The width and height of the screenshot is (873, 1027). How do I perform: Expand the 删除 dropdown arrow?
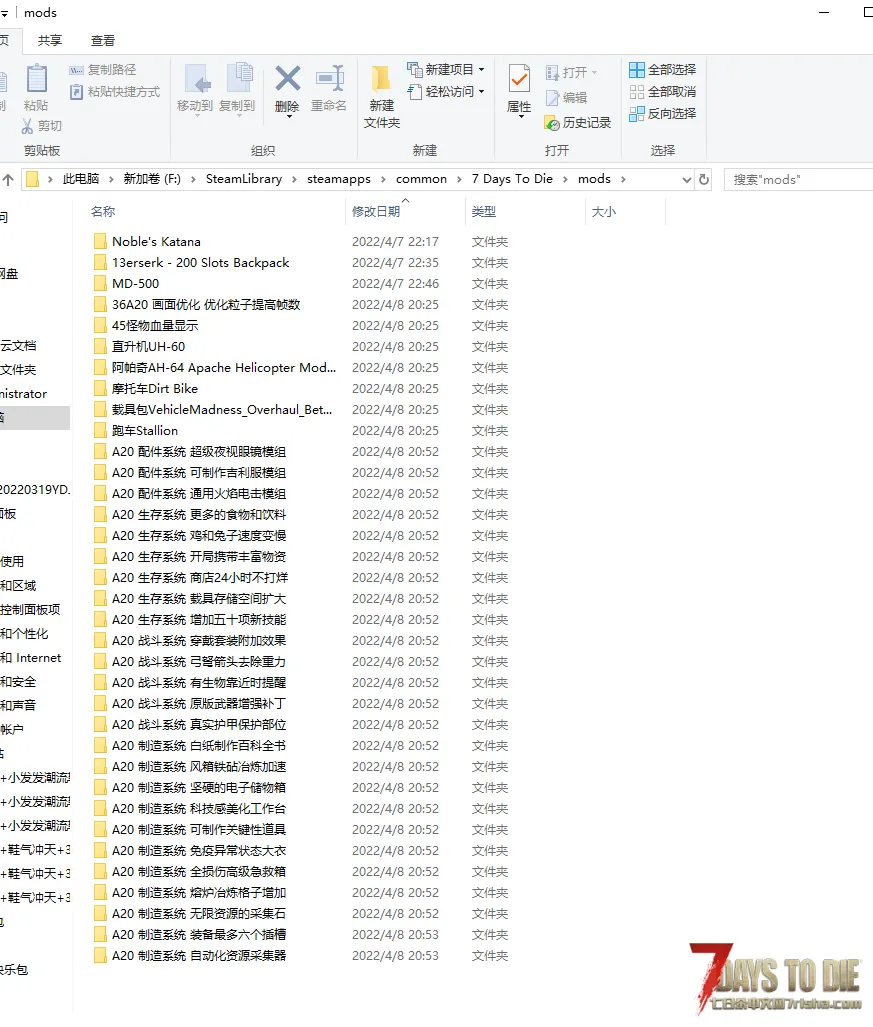(288, 117)
